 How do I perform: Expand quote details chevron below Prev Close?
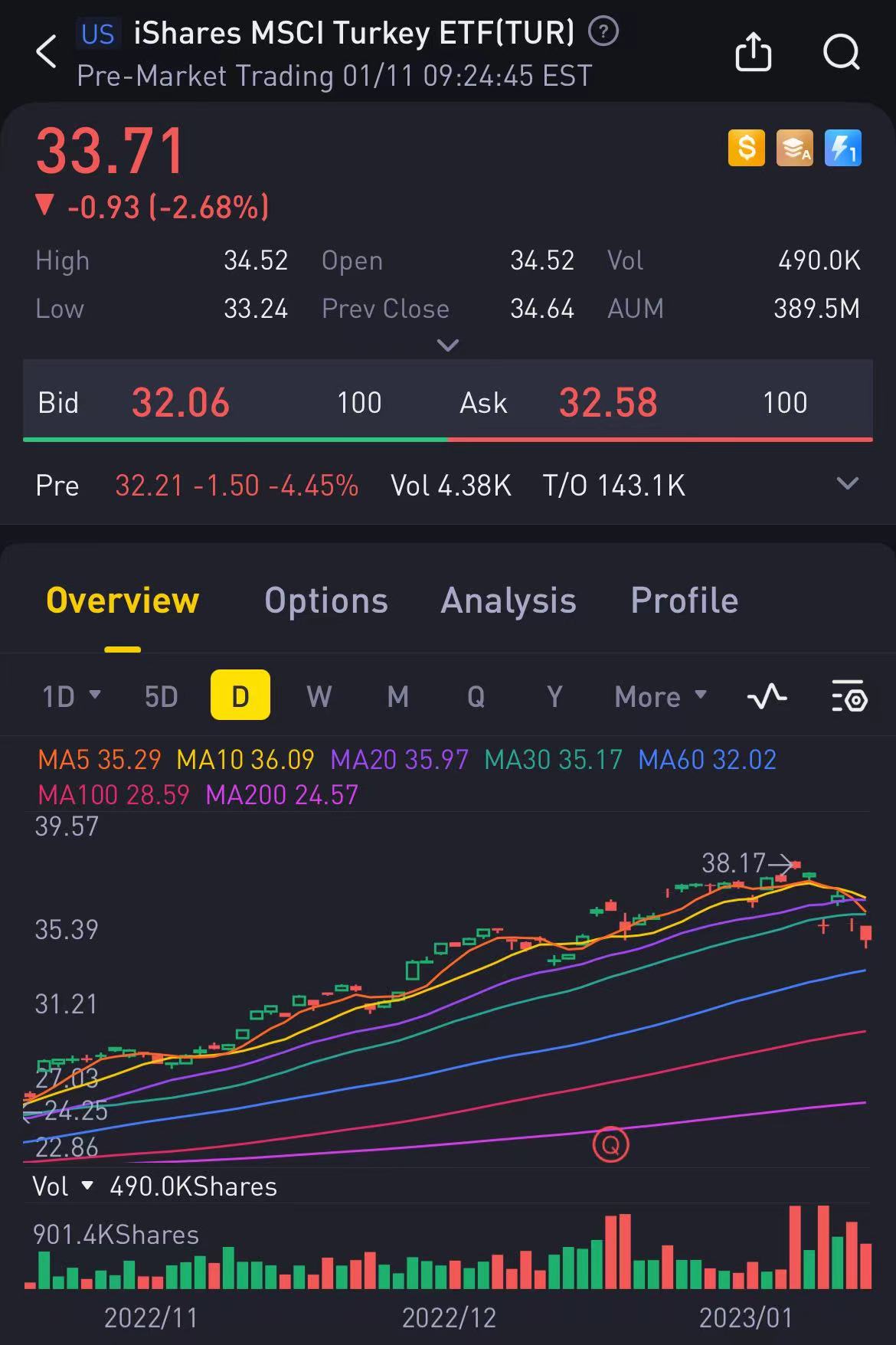[x=447, y=345]
